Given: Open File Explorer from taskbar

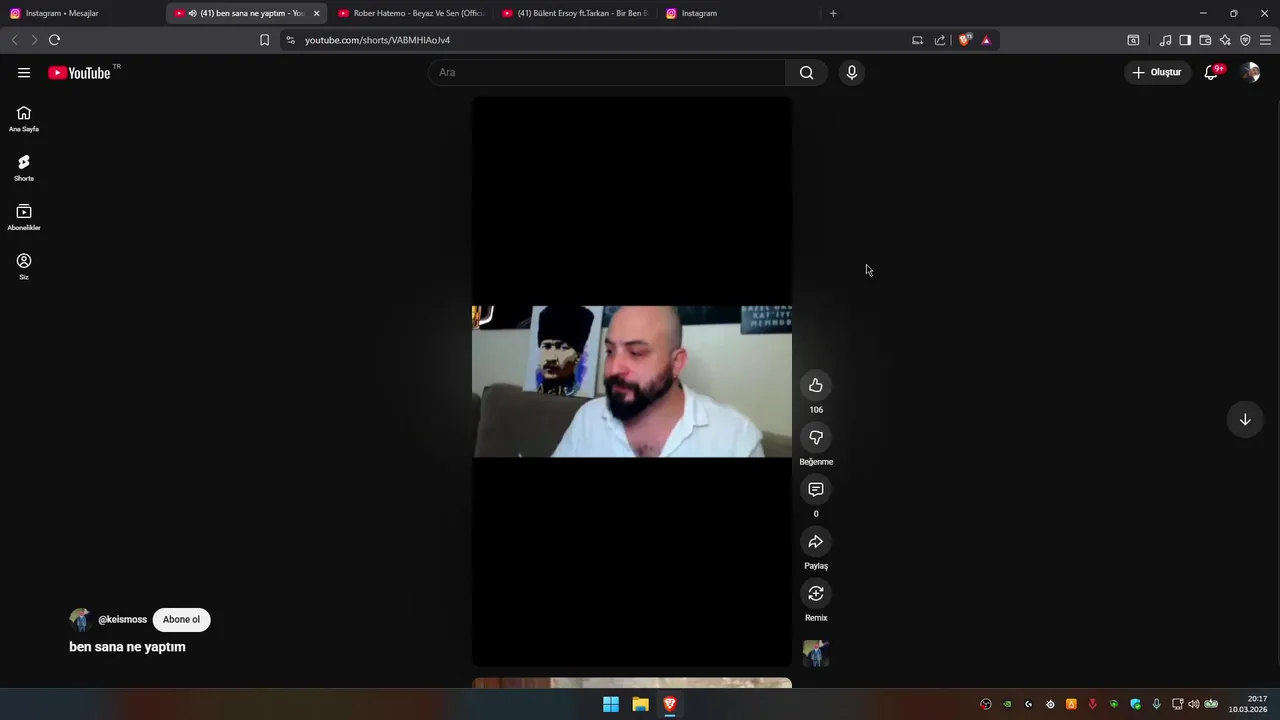Looking at the screenshot, I should pos(640,704).
